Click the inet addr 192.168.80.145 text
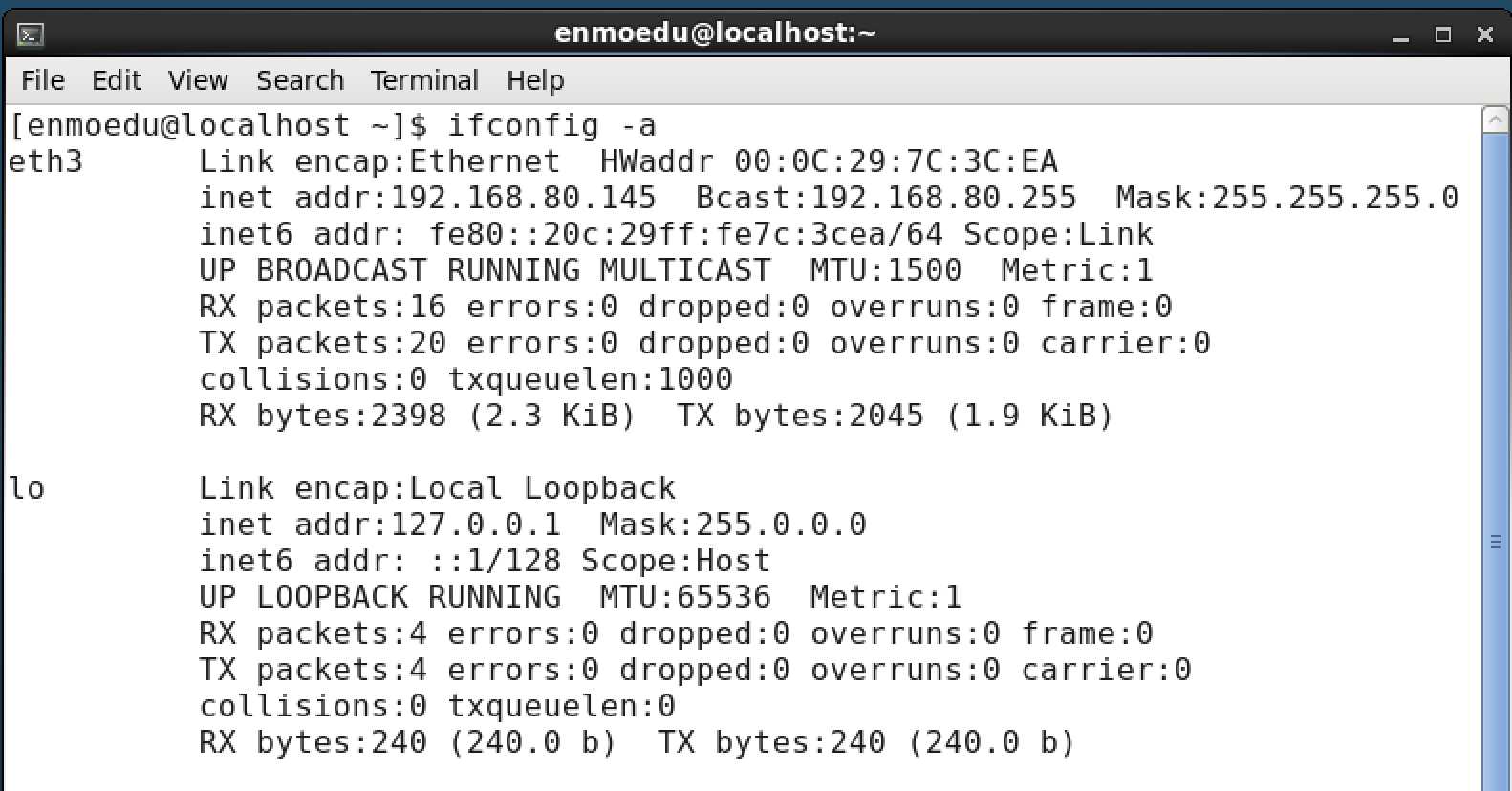1512x791 pixels. coord(427,198)
